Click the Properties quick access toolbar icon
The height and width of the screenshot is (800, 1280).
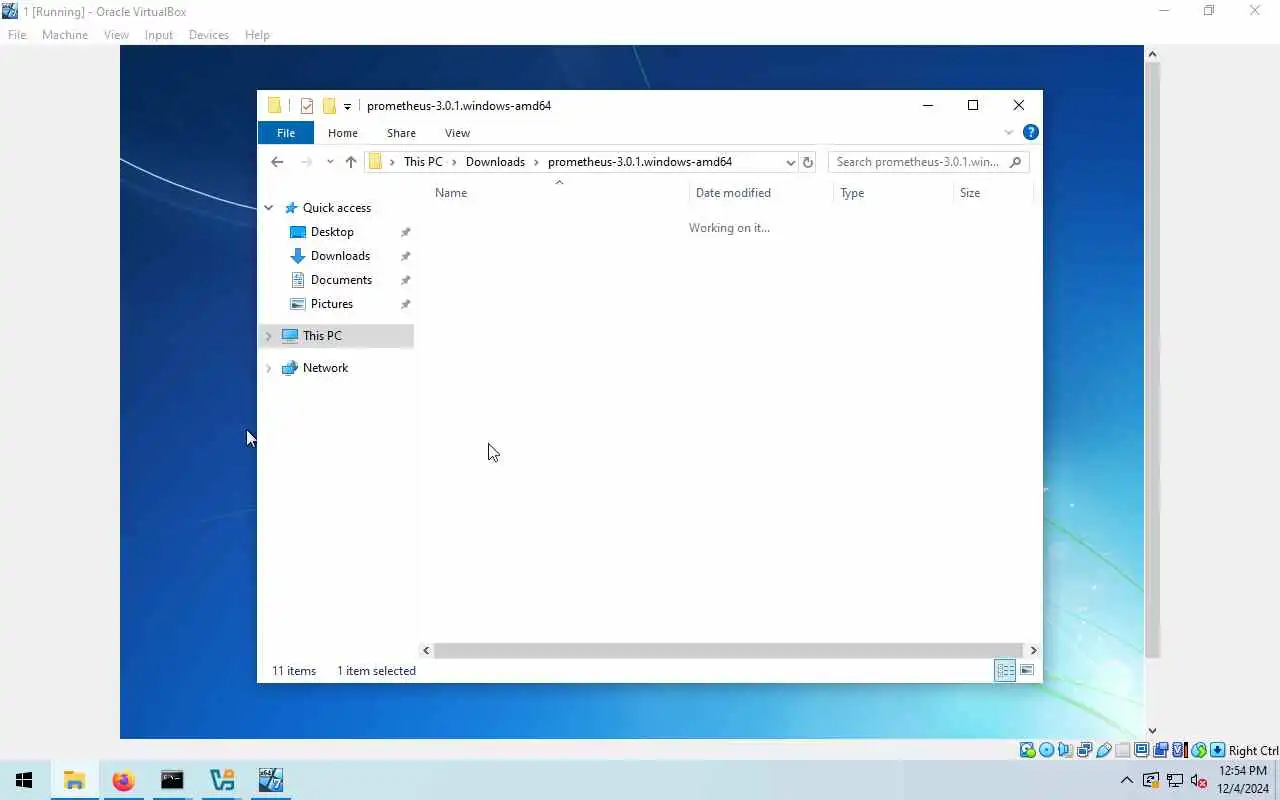tap(307, 106)
